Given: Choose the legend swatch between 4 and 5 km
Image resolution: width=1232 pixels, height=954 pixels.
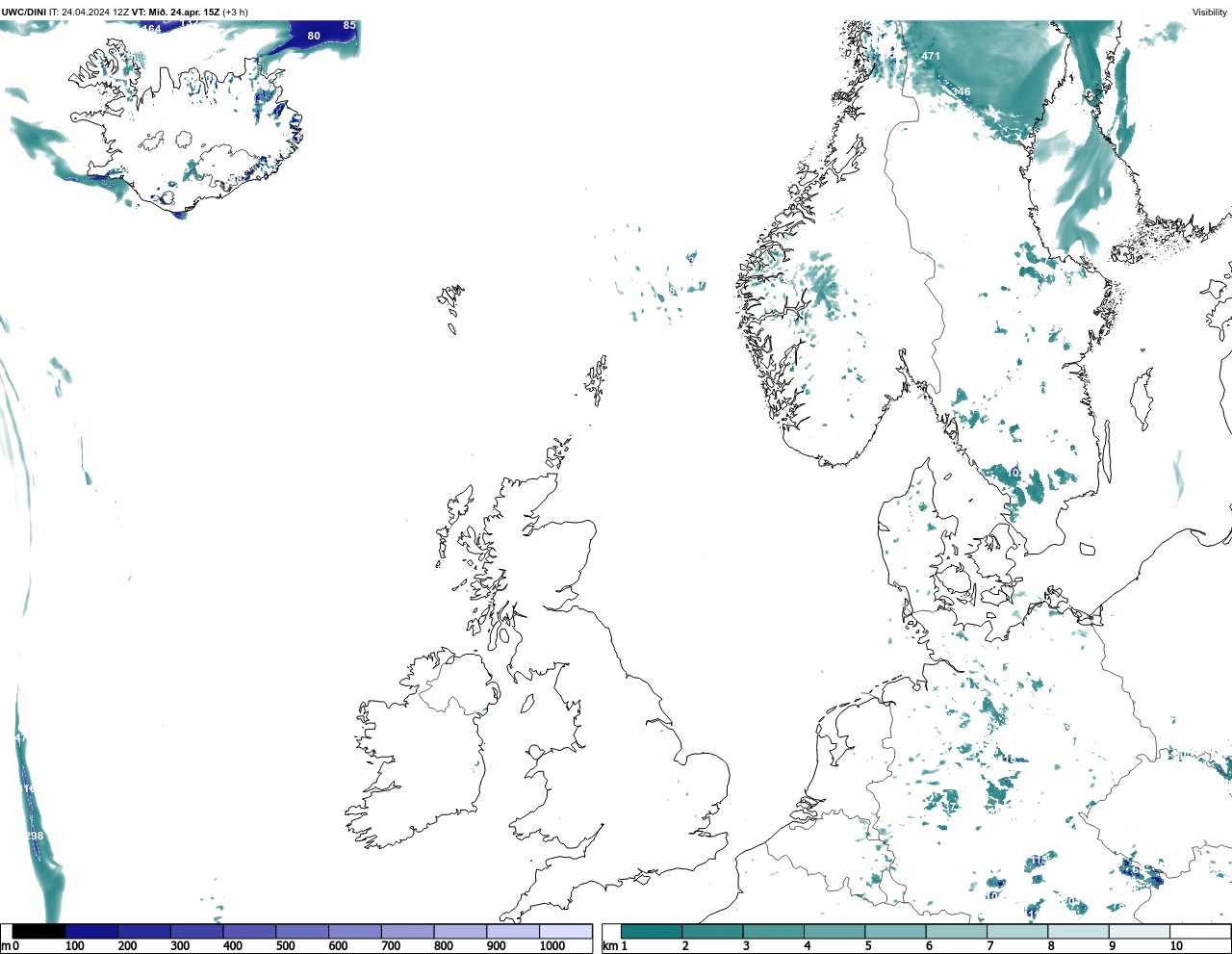Looking at the screenshot, I should [x=834, y=931].
